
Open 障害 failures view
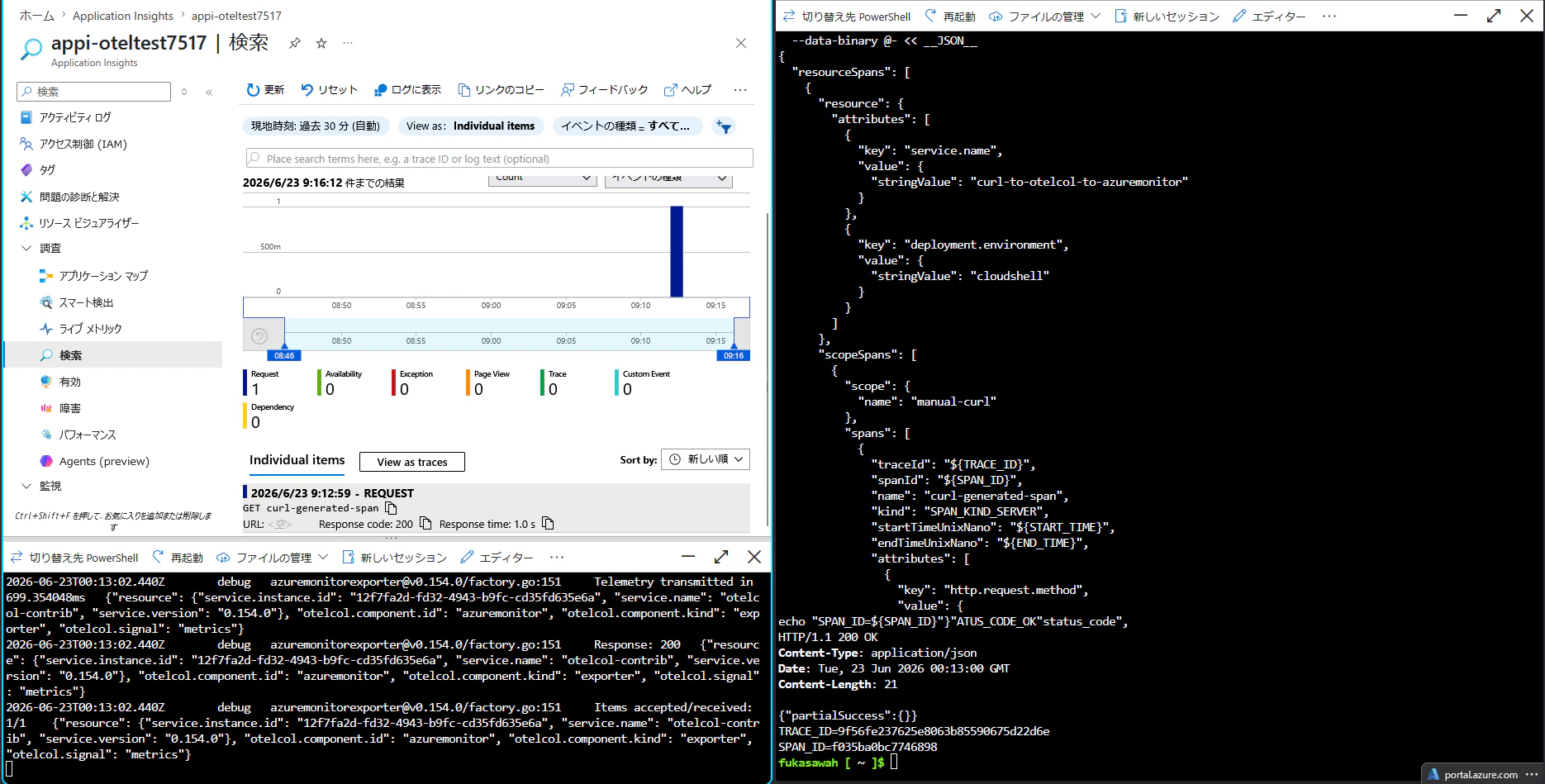pos(70,408)
